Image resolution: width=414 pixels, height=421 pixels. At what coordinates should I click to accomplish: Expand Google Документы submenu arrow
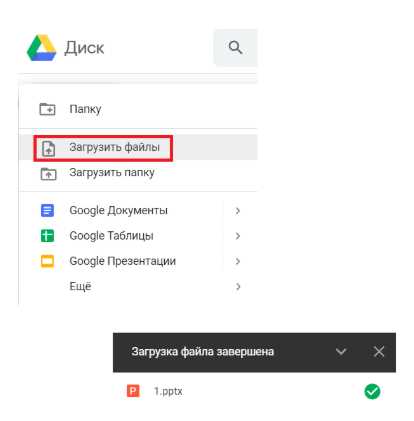point(238,211)
